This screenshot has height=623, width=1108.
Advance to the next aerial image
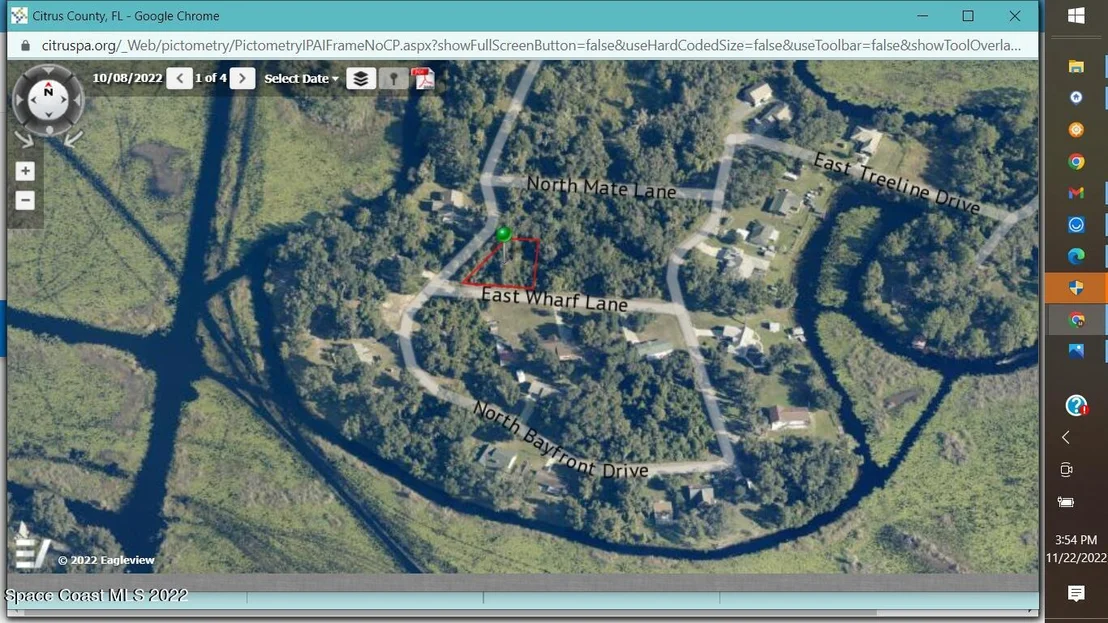pyautogui.click(x=242, y=78)
